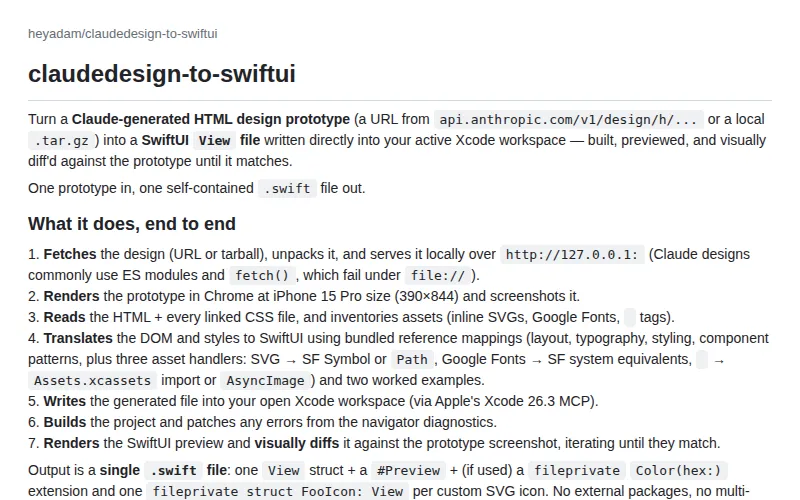Click the bold word Builds in step 6
The image size is (800, 500).
(65, 422)
